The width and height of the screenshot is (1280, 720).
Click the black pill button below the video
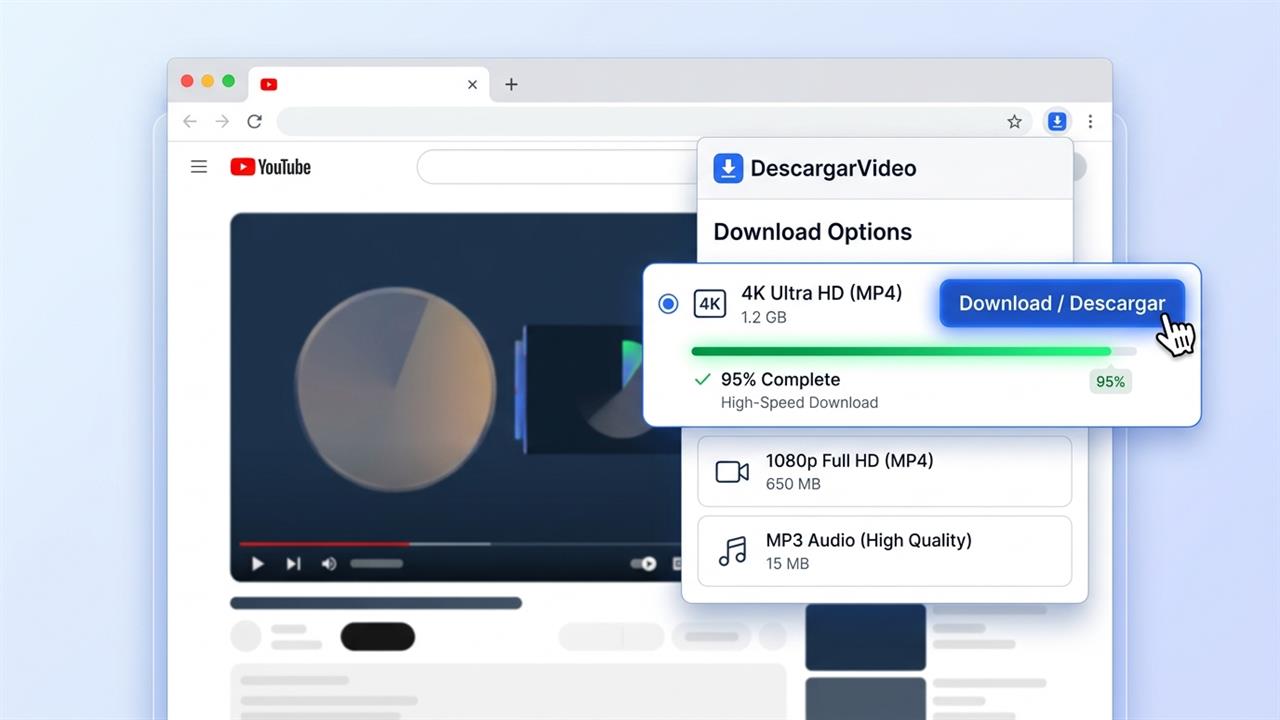377,636
